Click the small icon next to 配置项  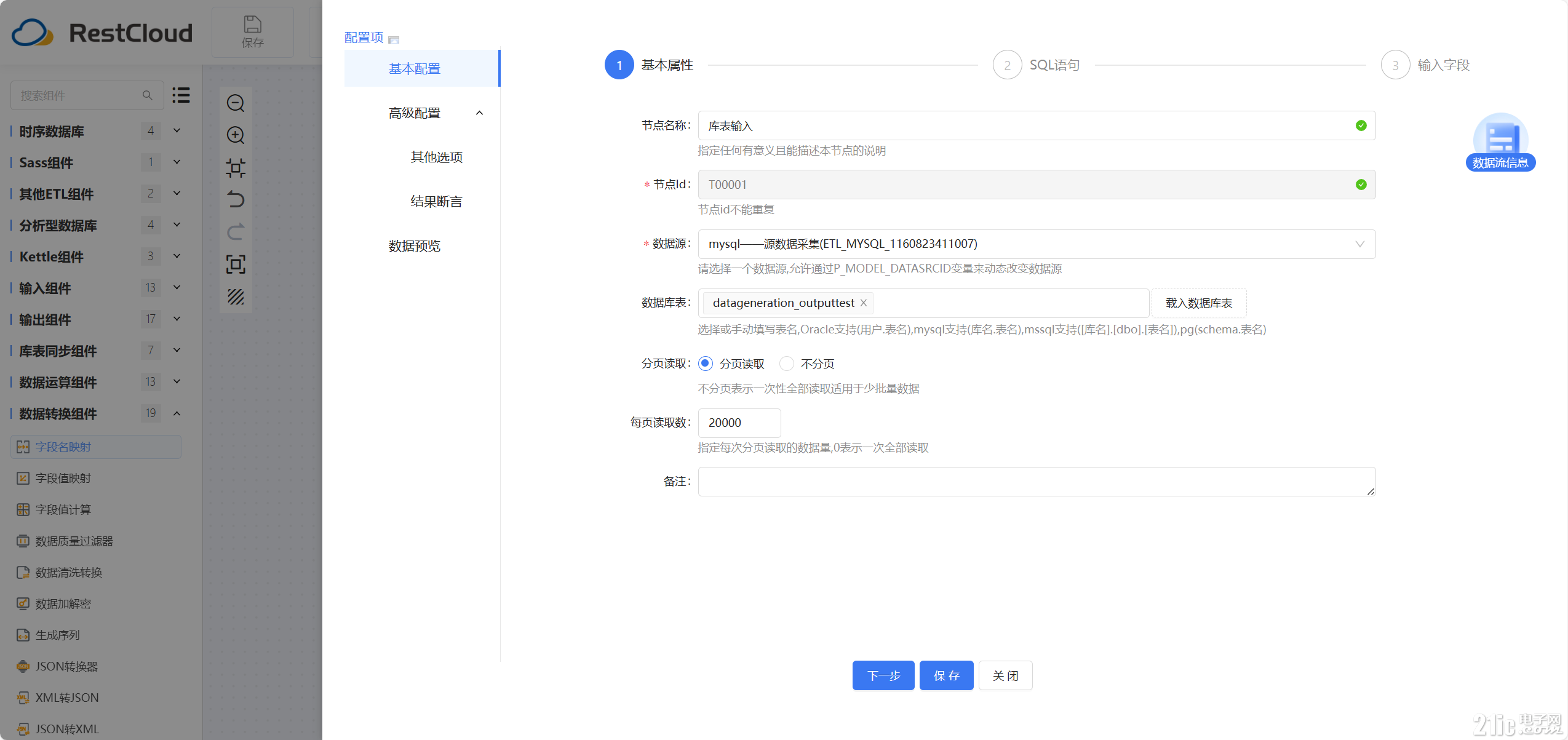(394, 39)
